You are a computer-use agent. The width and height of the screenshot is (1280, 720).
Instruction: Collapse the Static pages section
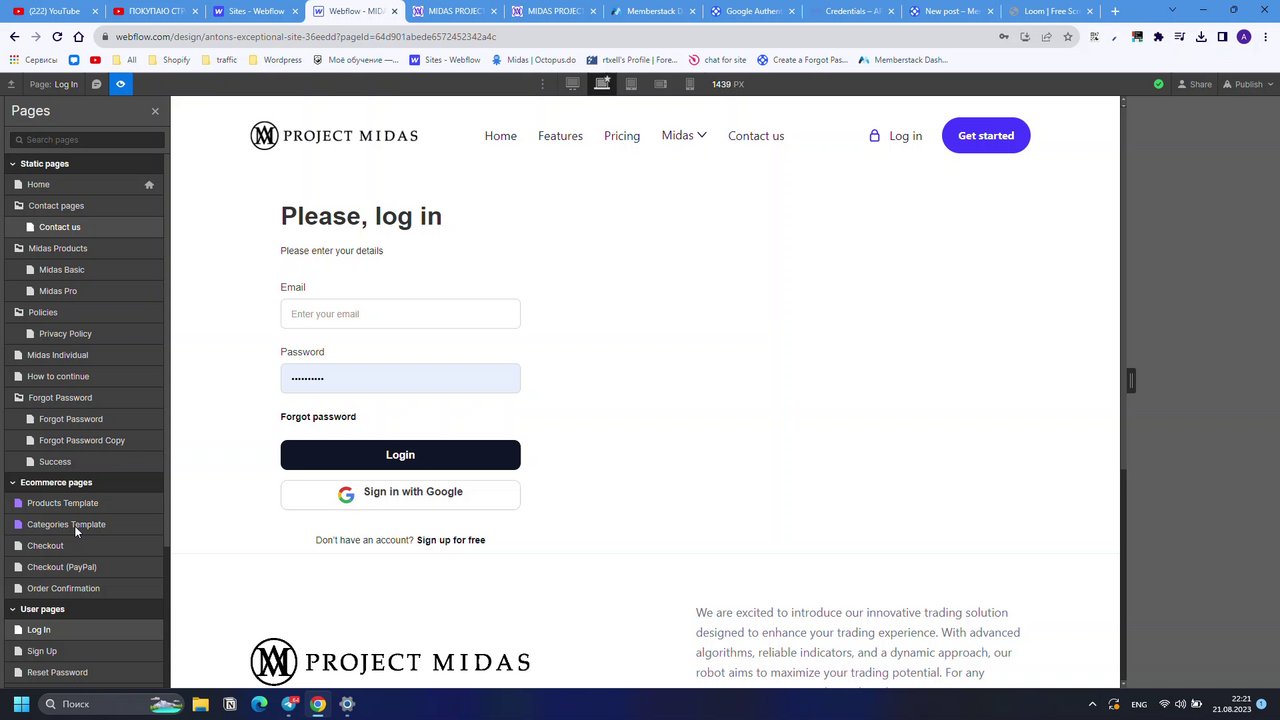coord(13,164)
